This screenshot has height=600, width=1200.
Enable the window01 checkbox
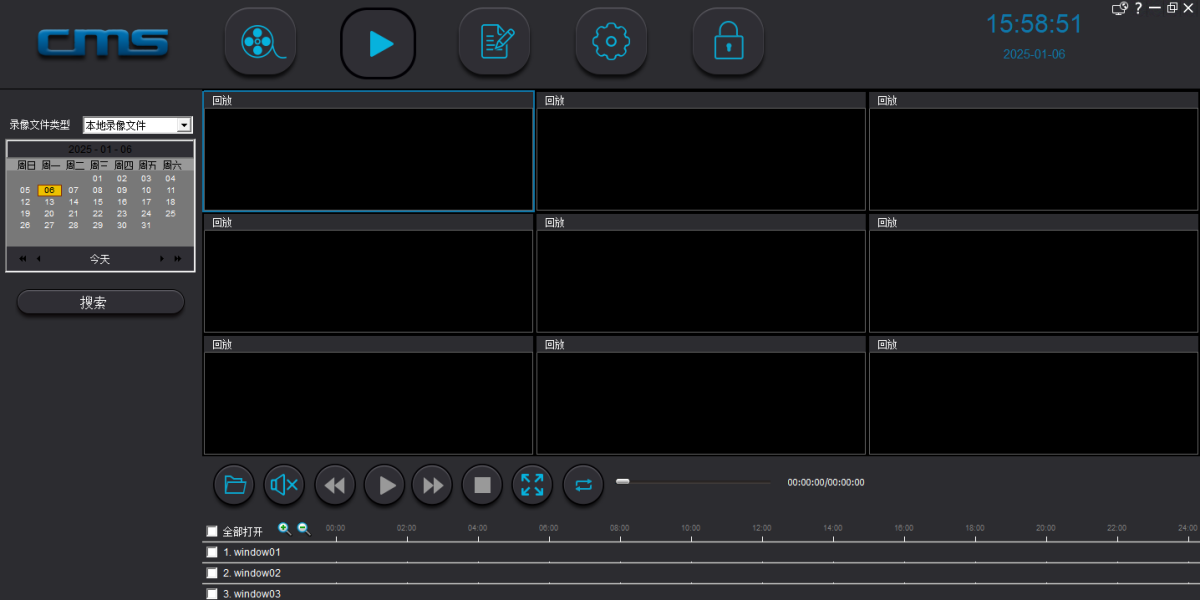click(x=211, y=552)
